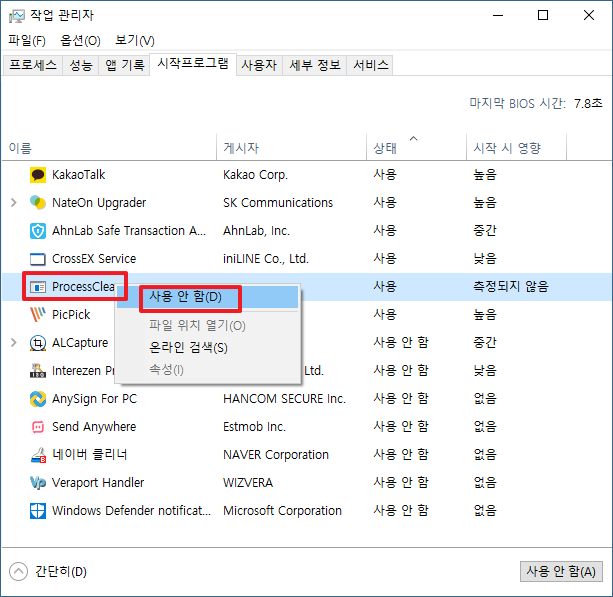Click the Task Manager title bar icon

tap(16, 16)
